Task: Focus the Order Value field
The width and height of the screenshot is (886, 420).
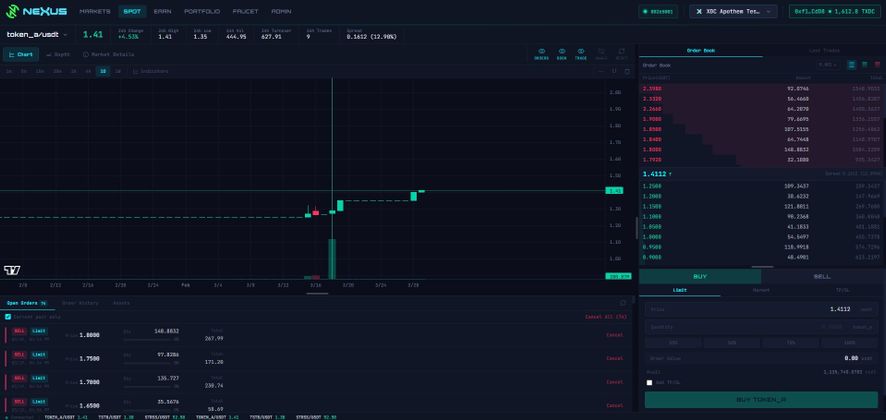Action: (762, 358)
